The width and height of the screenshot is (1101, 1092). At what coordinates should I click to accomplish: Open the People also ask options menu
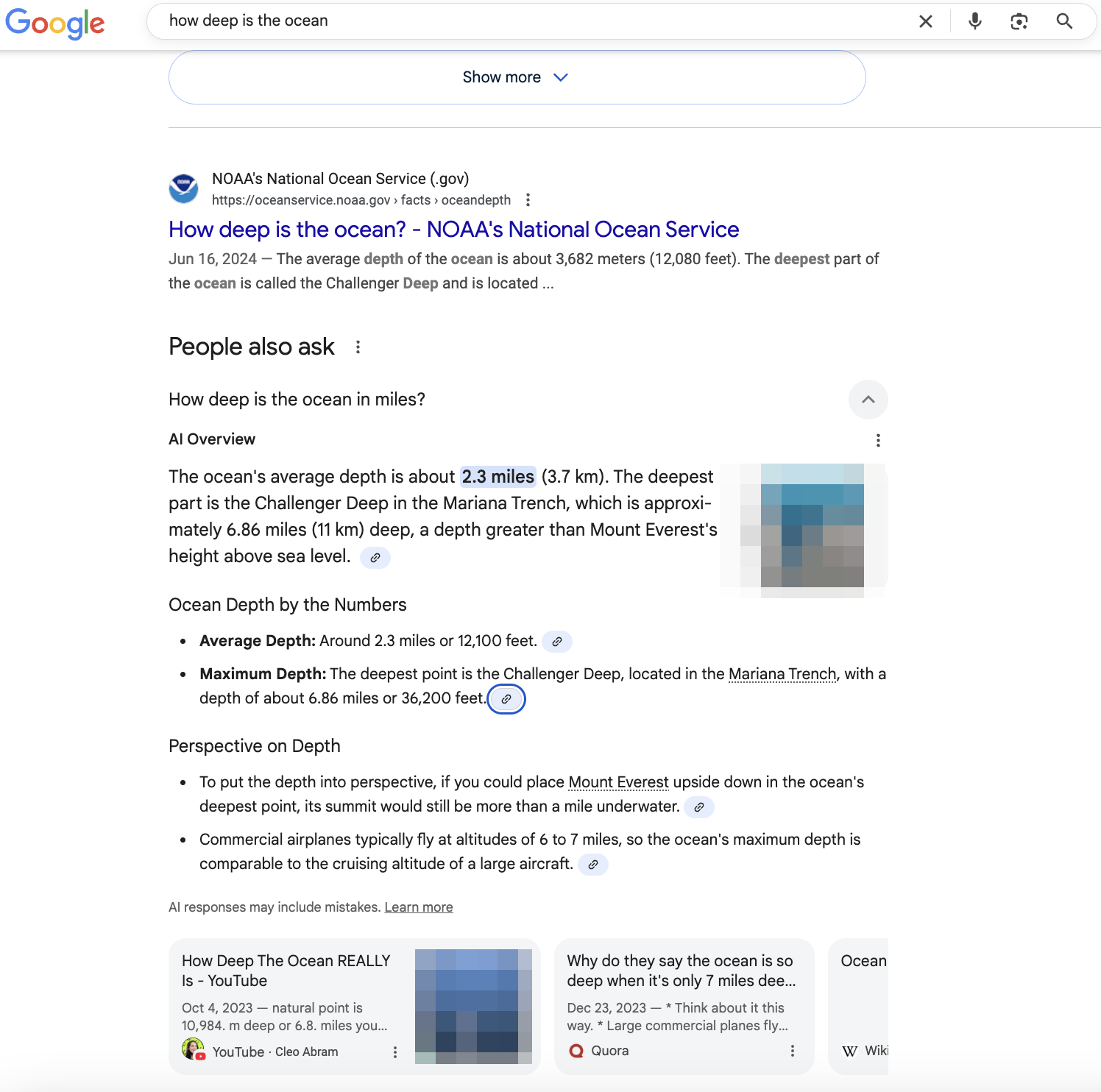tap(358, 347)
